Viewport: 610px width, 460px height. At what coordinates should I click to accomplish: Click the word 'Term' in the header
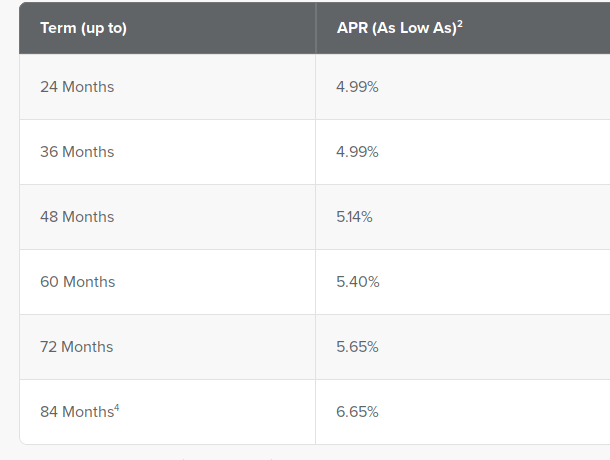58,27
